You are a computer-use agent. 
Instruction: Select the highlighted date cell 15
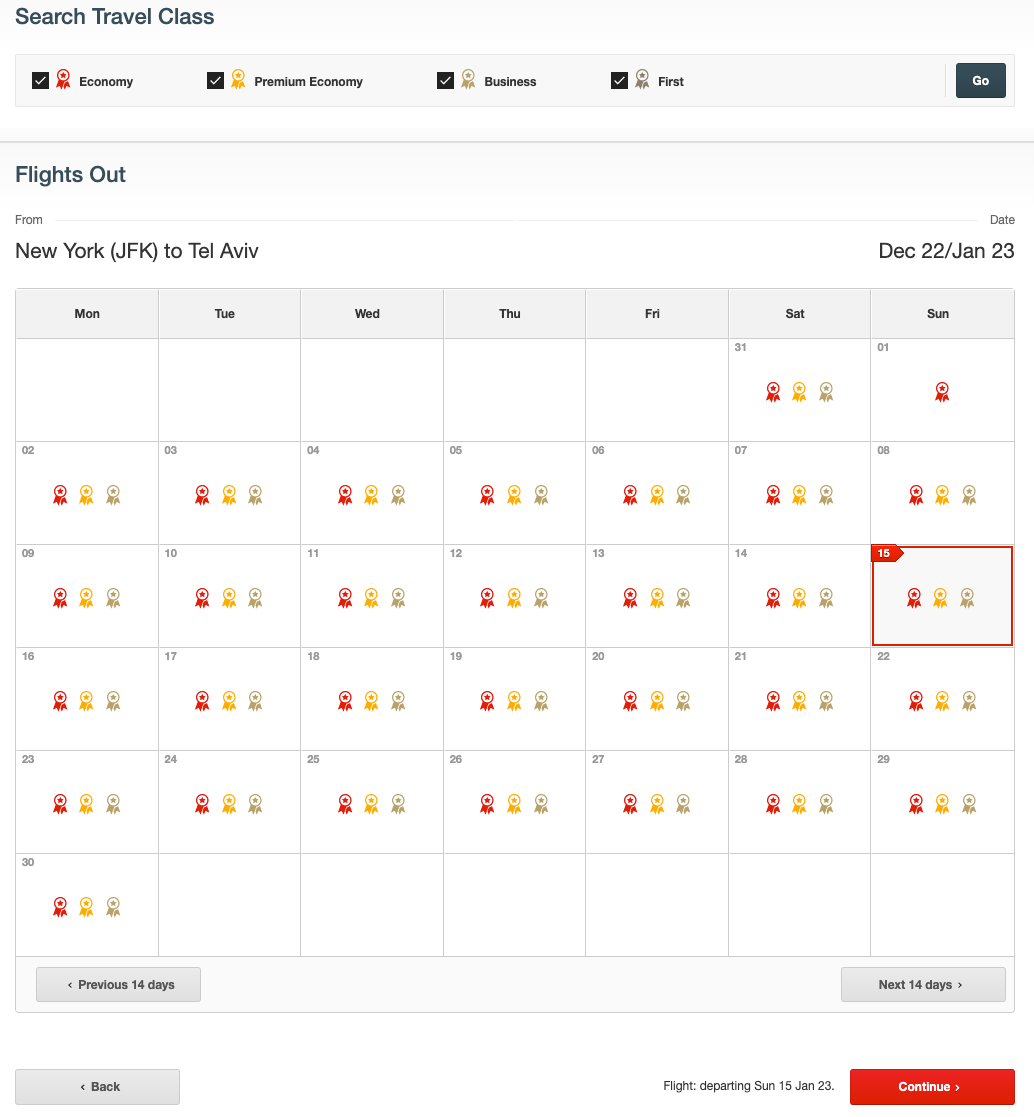(x=942, y=596)
